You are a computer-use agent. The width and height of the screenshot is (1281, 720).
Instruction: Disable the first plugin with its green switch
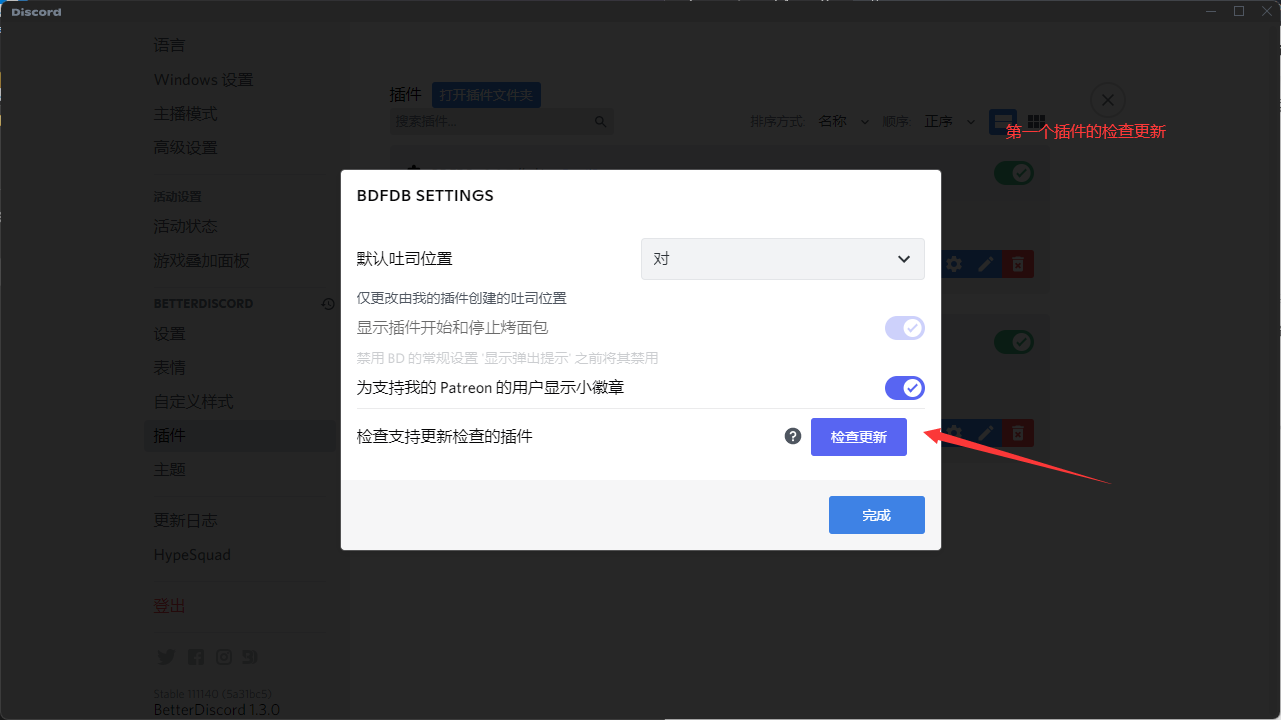click(1013, 173)
